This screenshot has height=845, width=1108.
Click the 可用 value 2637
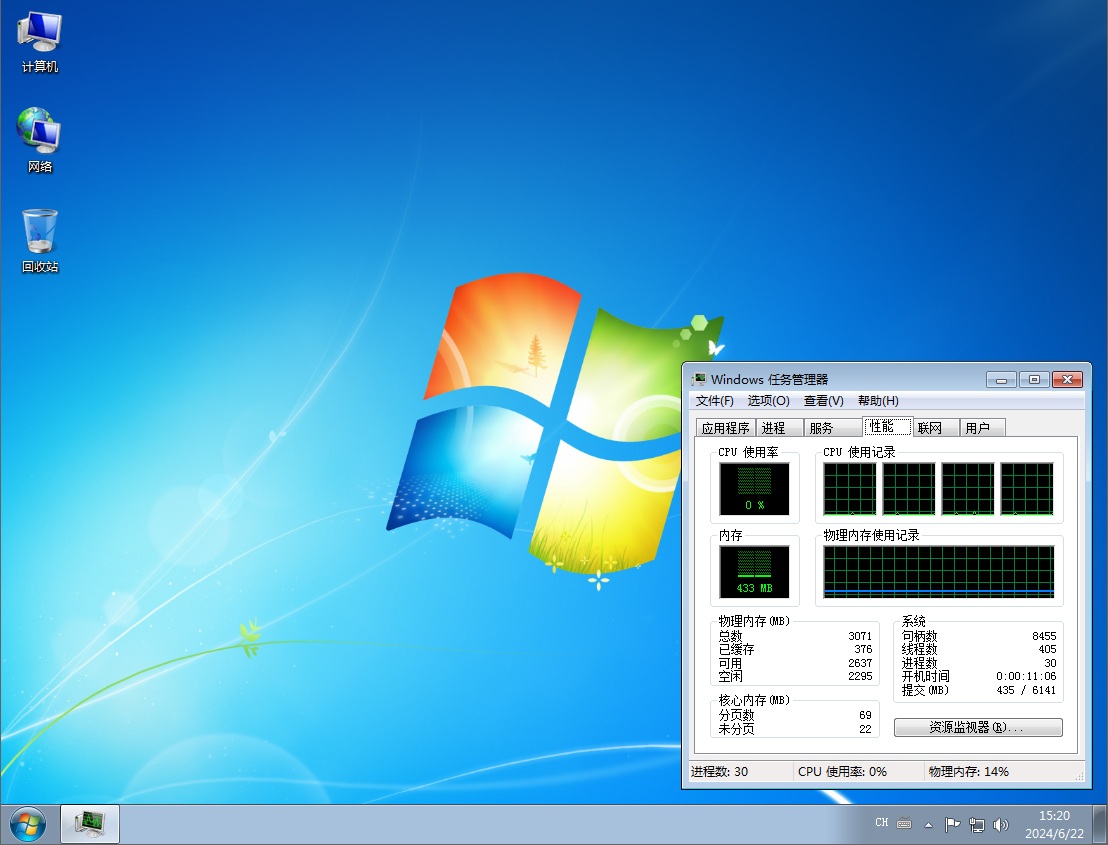[x=860, y=663]
